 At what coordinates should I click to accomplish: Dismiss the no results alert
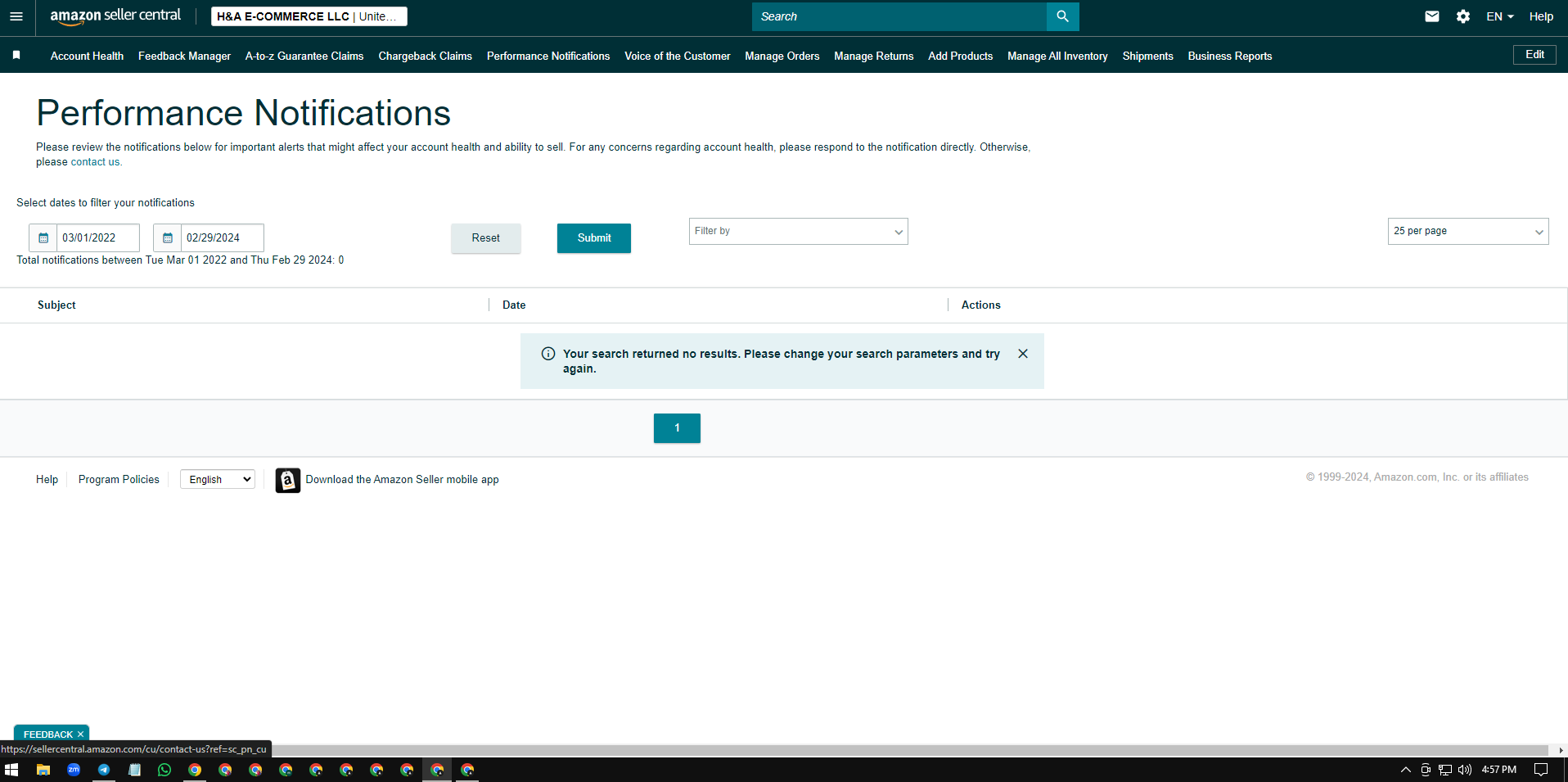(x=1023, y=354)
